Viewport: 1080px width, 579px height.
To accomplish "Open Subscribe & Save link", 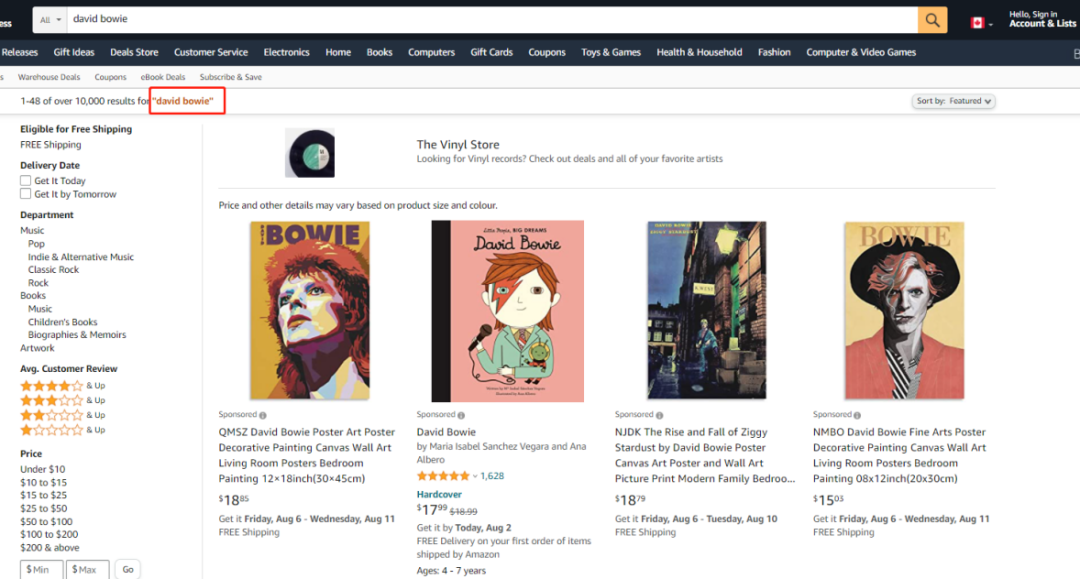I will (231, 77).
